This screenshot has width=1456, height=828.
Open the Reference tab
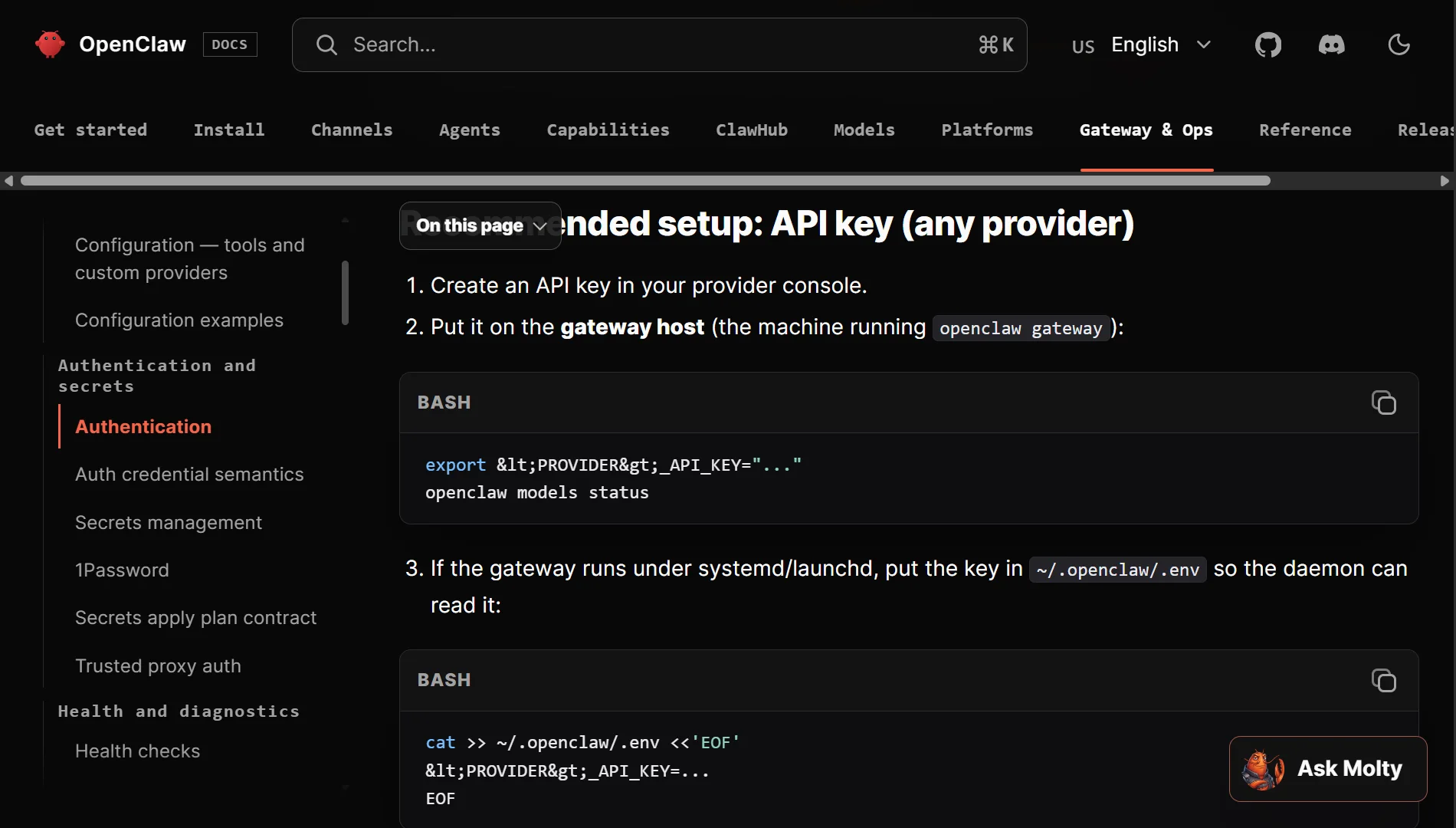tap(1305, 130)
